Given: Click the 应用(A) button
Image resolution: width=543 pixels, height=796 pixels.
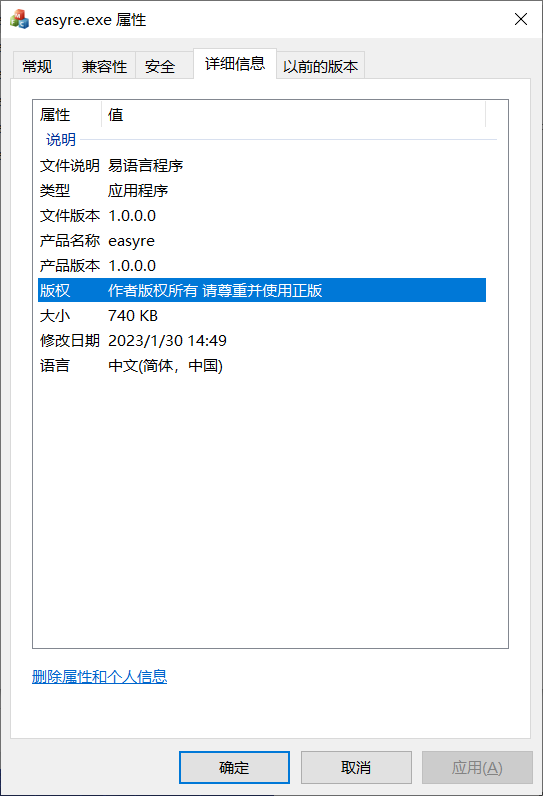Looking at the screenshot, I should (477, 768).
